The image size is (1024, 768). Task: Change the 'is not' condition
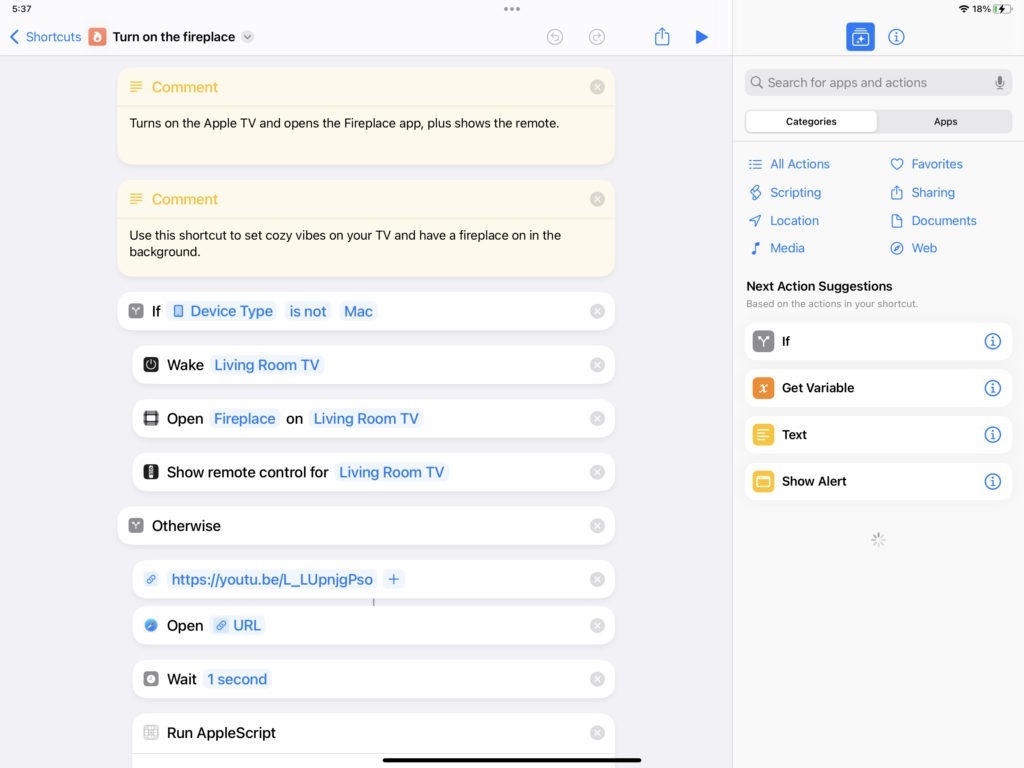point(308,312)
